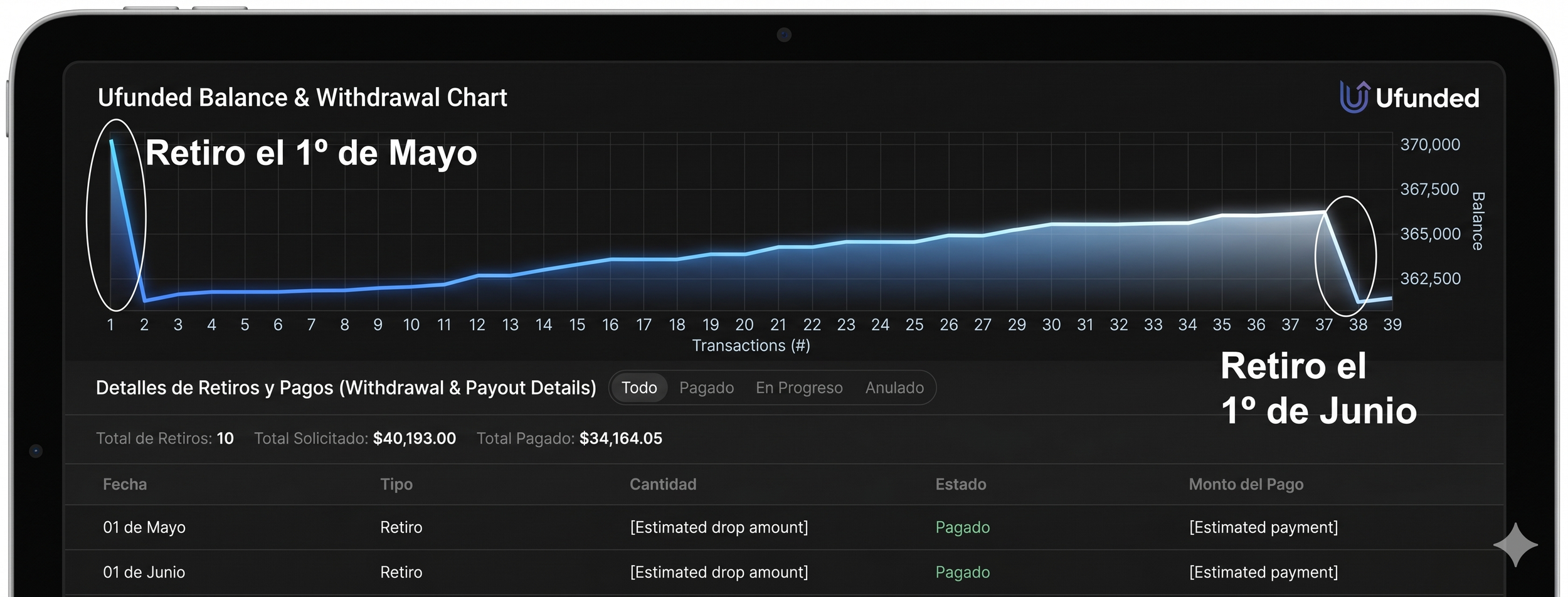Filter by Anulado status
Image resolution: width=1568 pixels, height=597 pixels.
pyautogui.click(x=894, y=388)
